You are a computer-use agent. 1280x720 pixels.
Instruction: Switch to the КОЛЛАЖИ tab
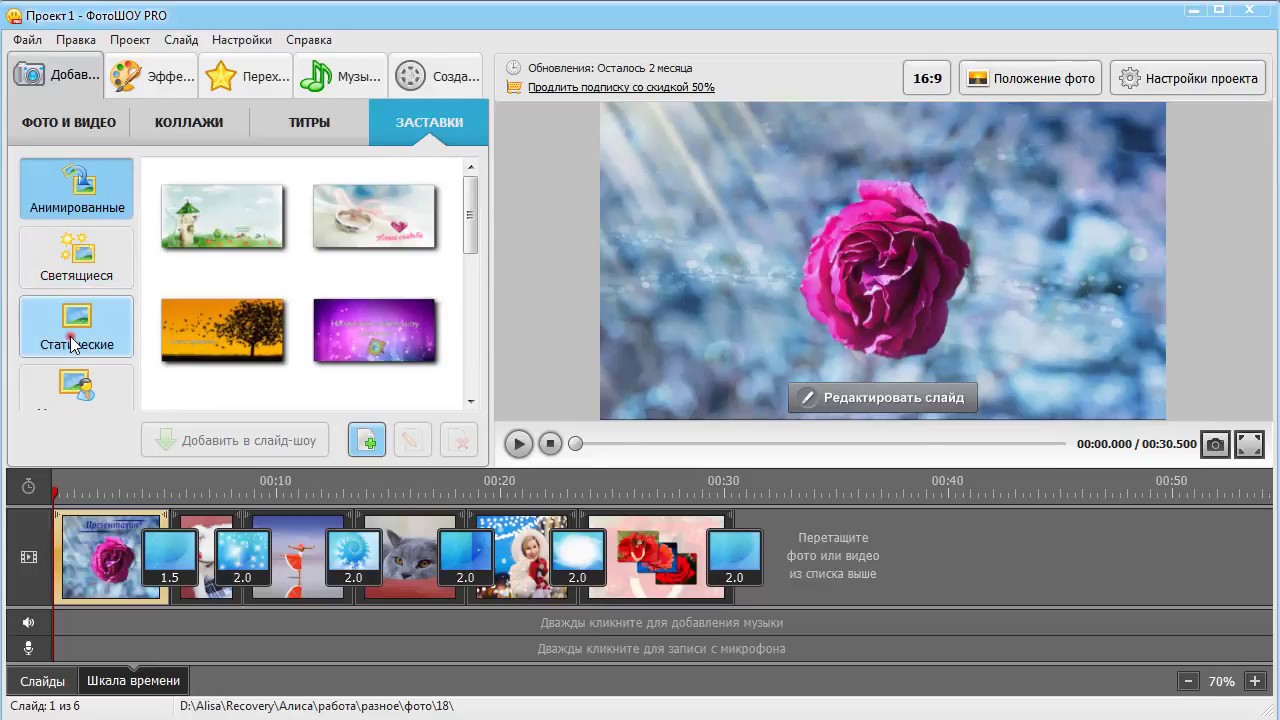click(189, 122)
